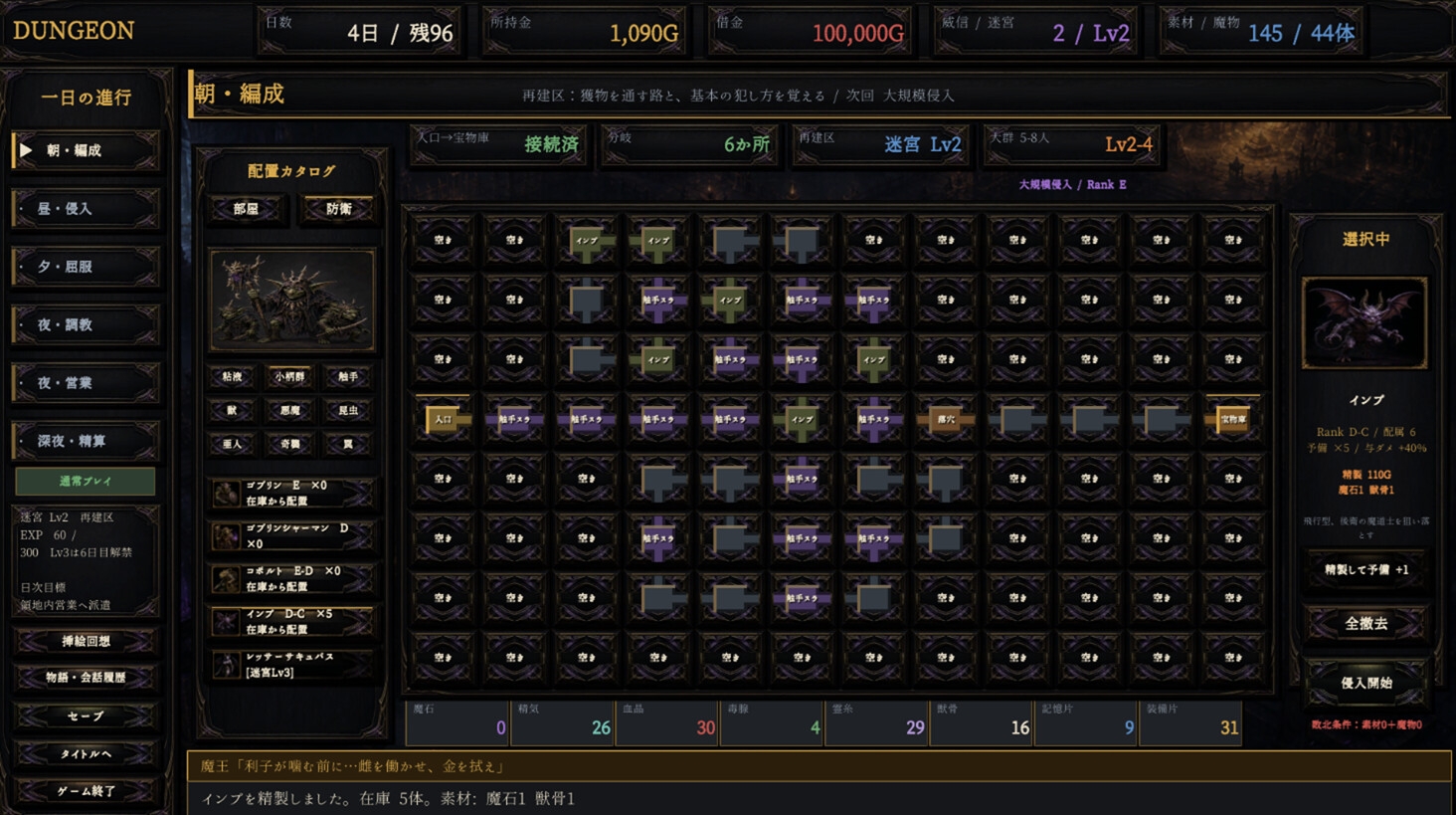Click the Goblin portrait icon in the catalog list
This screenshot has width=1456, height=815.
[226, 493]
